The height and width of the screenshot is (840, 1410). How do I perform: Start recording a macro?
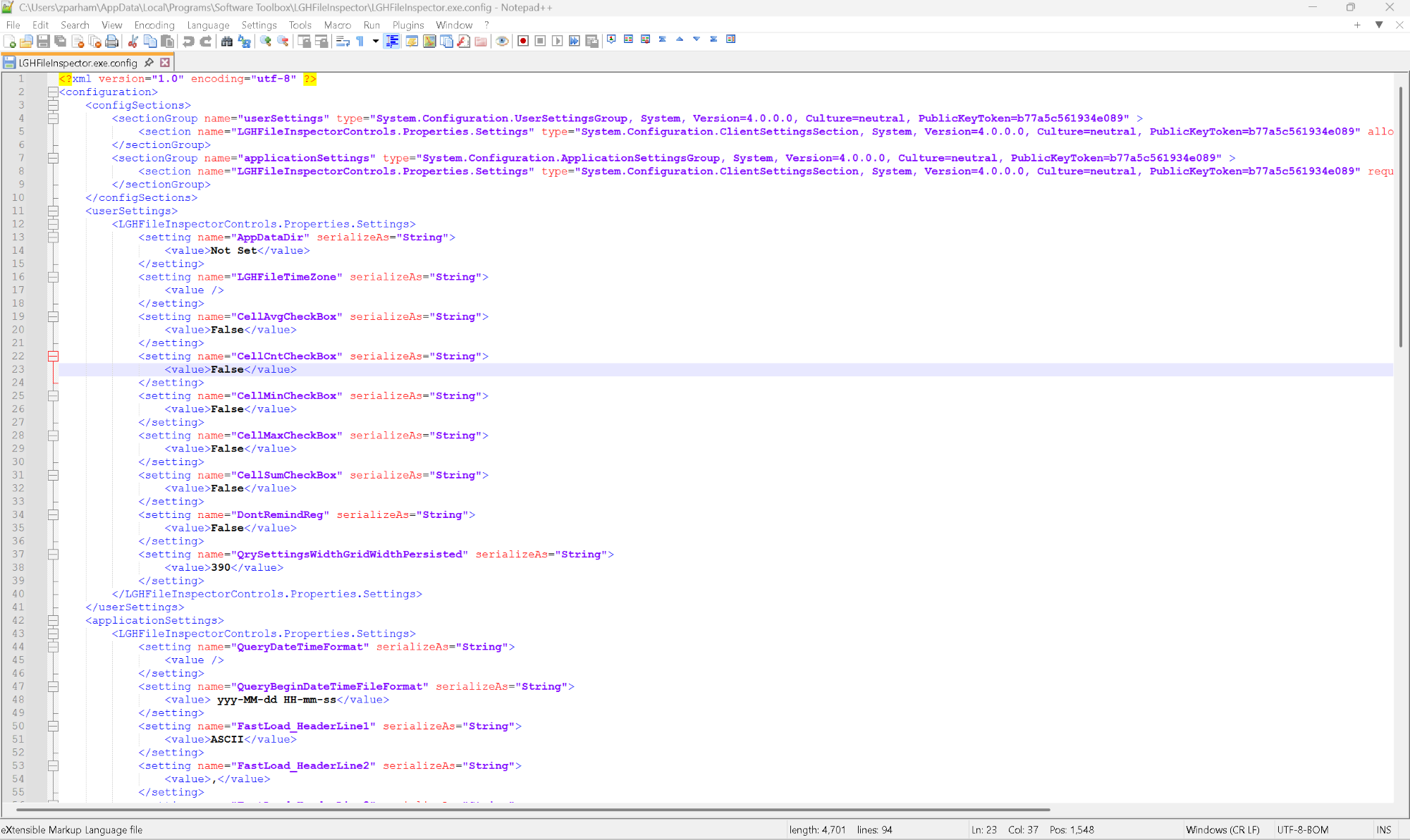(x=523, y=41)
